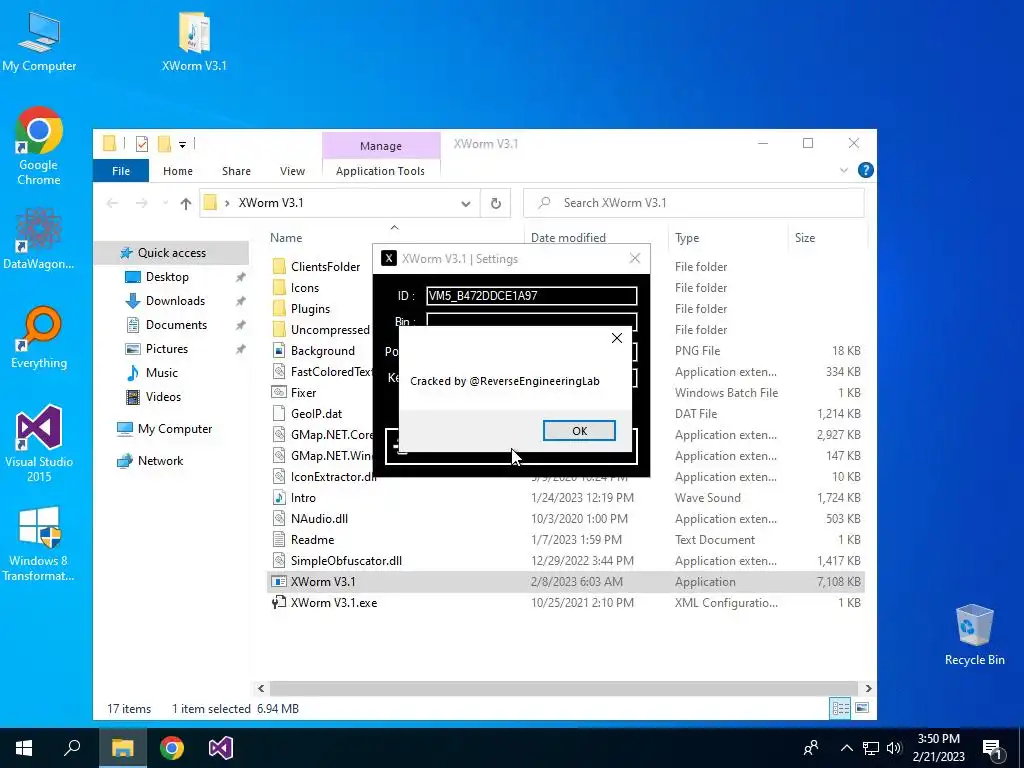Open the My Computer desktop icon
Viewport: 1024px width, 768px height.
(x=39, y=41)
